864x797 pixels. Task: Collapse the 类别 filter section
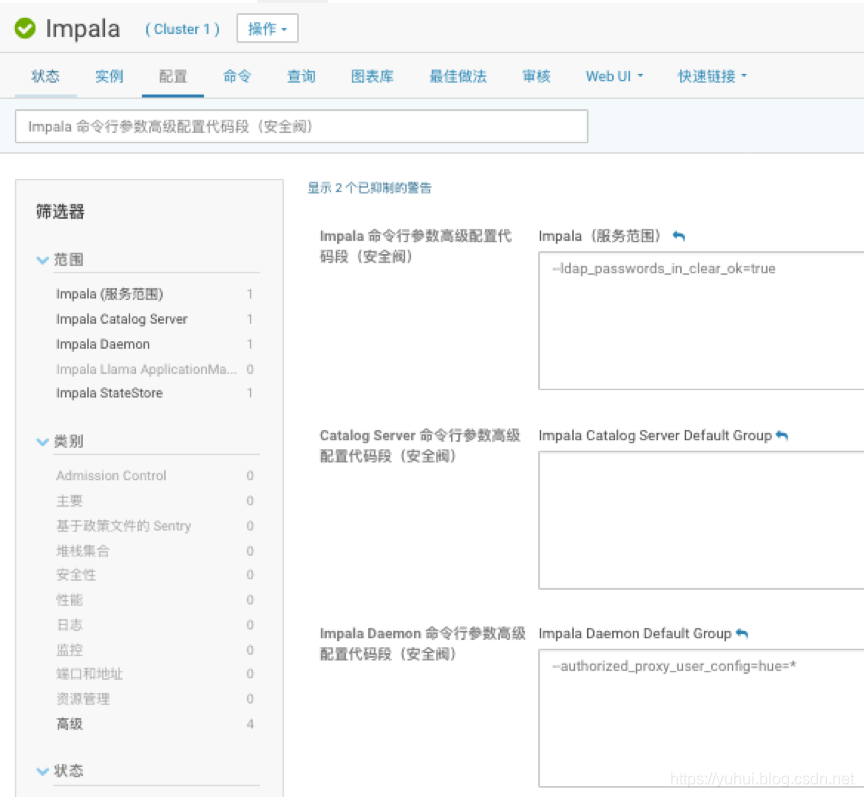(42, 441)
